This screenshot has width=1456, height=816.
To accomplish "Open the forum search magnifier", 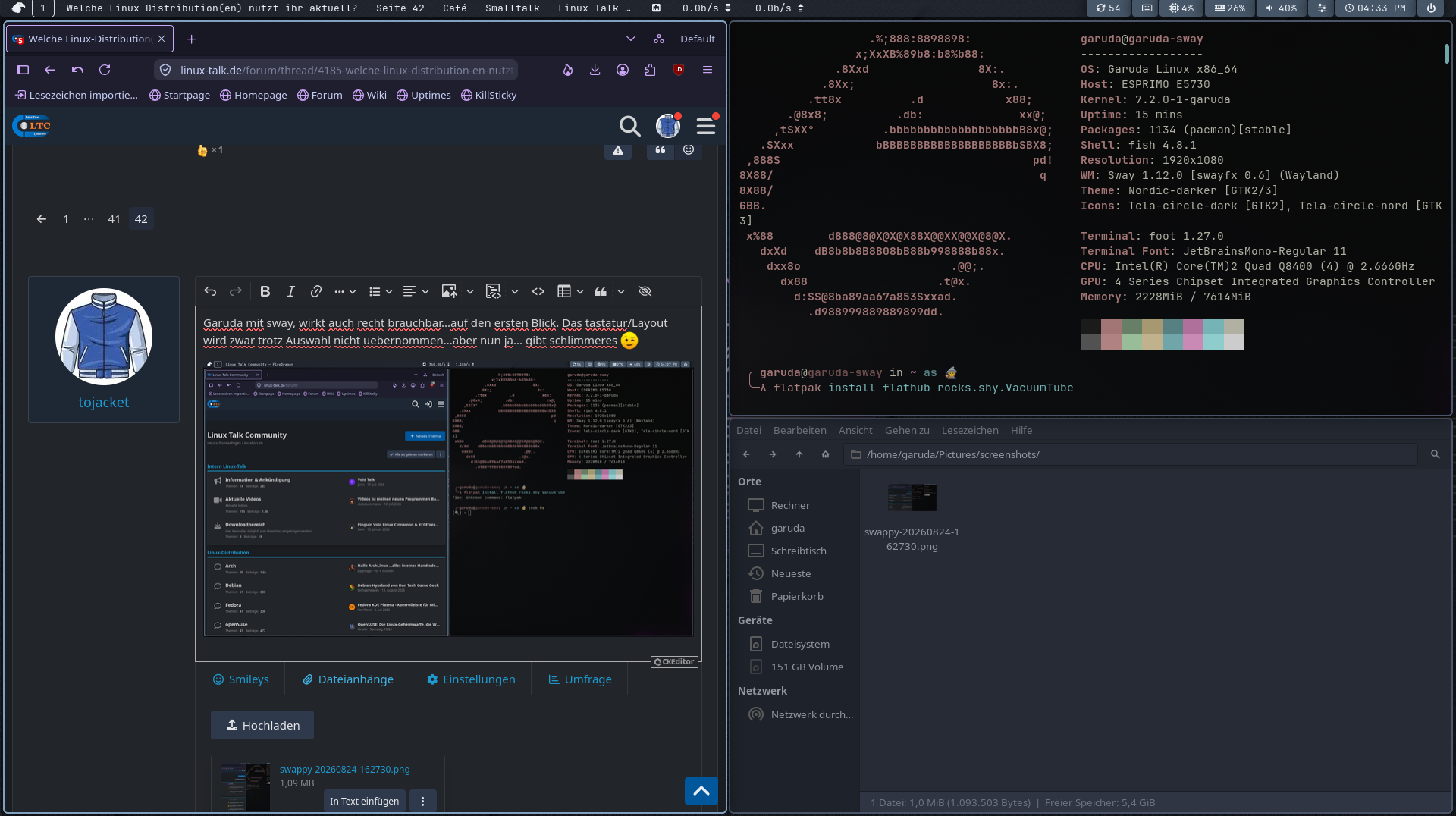I will (x=629, y=126).
